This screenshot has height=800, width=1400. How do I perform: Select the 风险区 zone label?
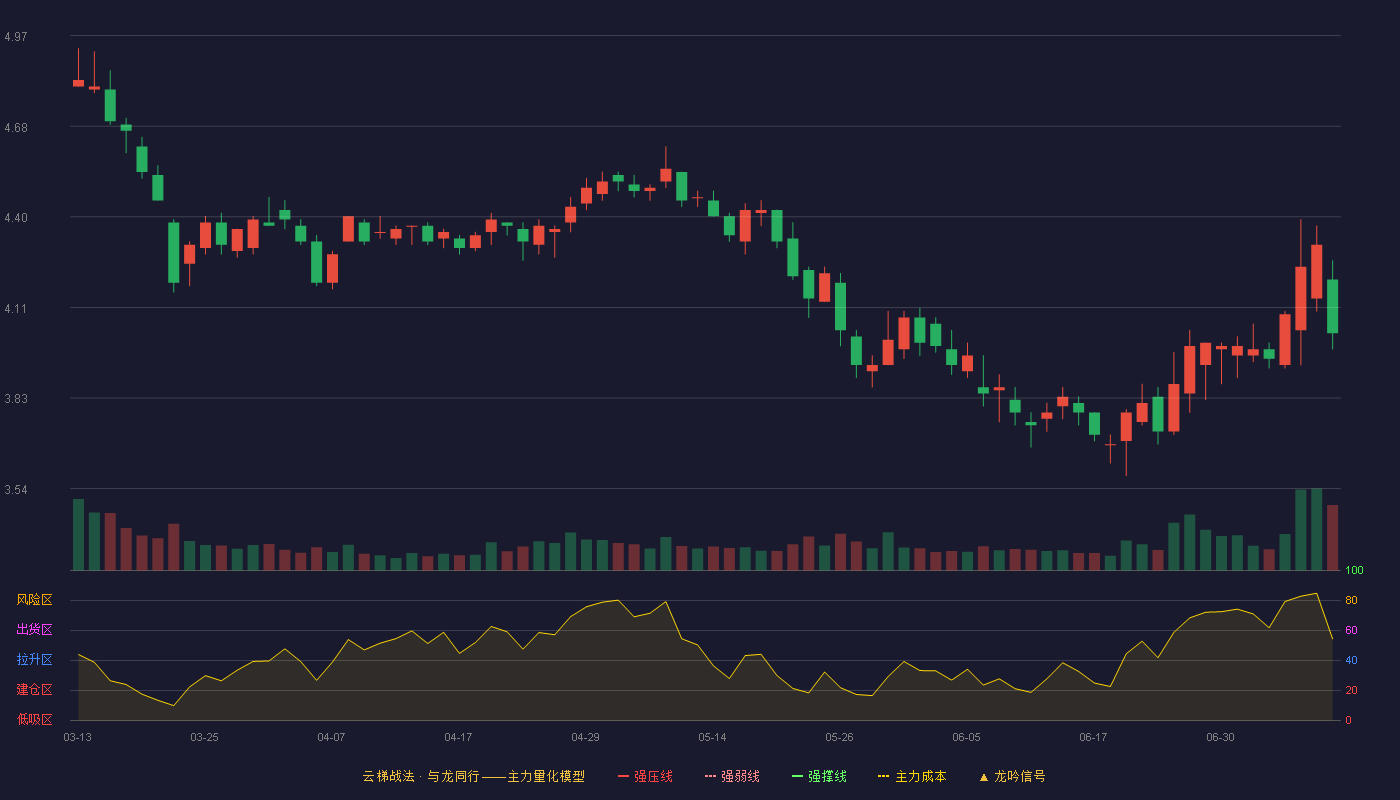(34, 600)
